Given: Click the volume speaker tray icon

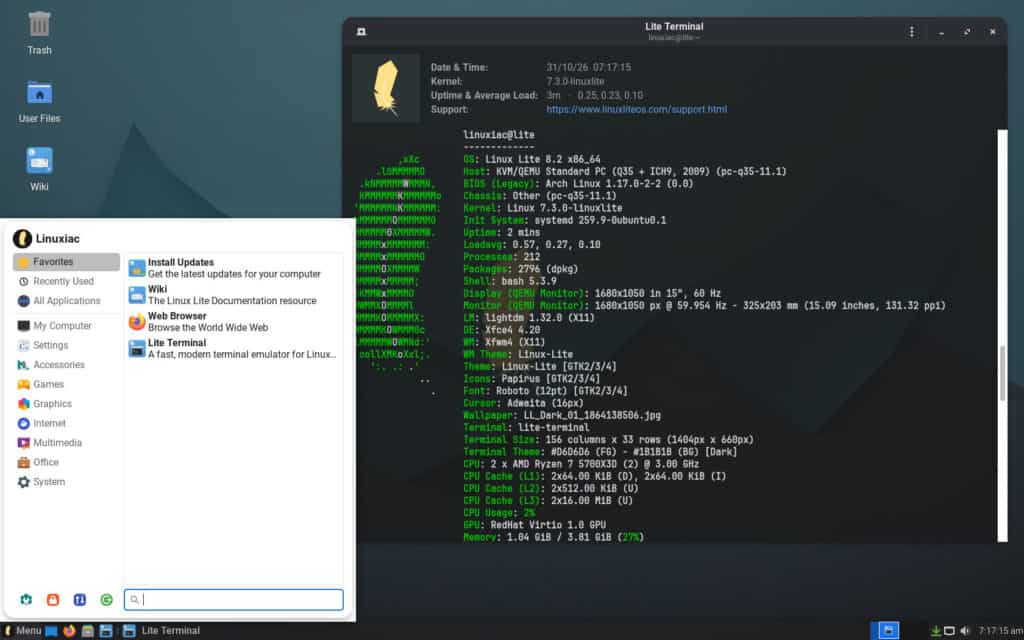Looking at the screenshot, I should (965, 631).
